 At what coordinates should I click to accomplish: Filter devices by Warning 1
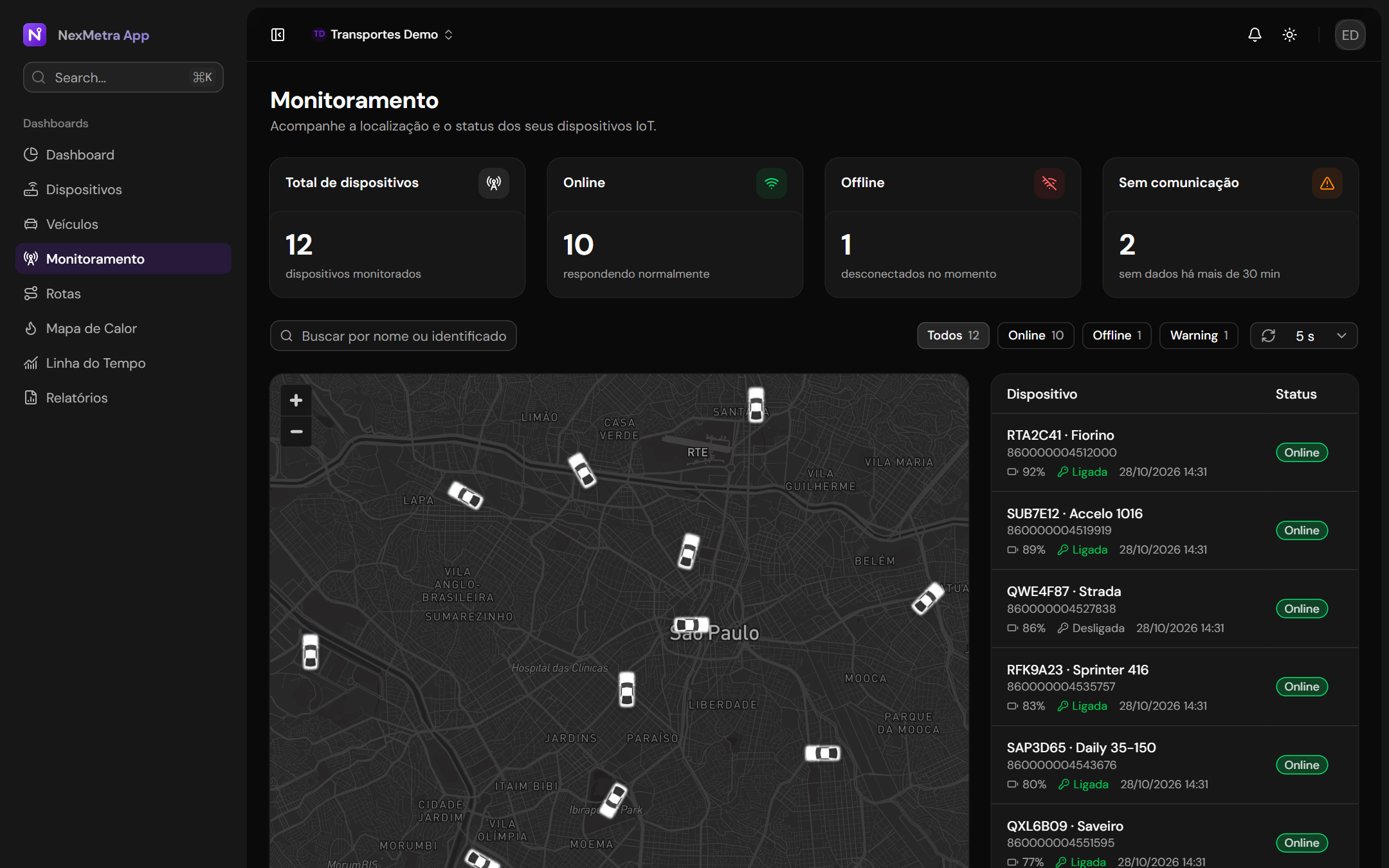pyautogui.click(x=1199, y=336)
